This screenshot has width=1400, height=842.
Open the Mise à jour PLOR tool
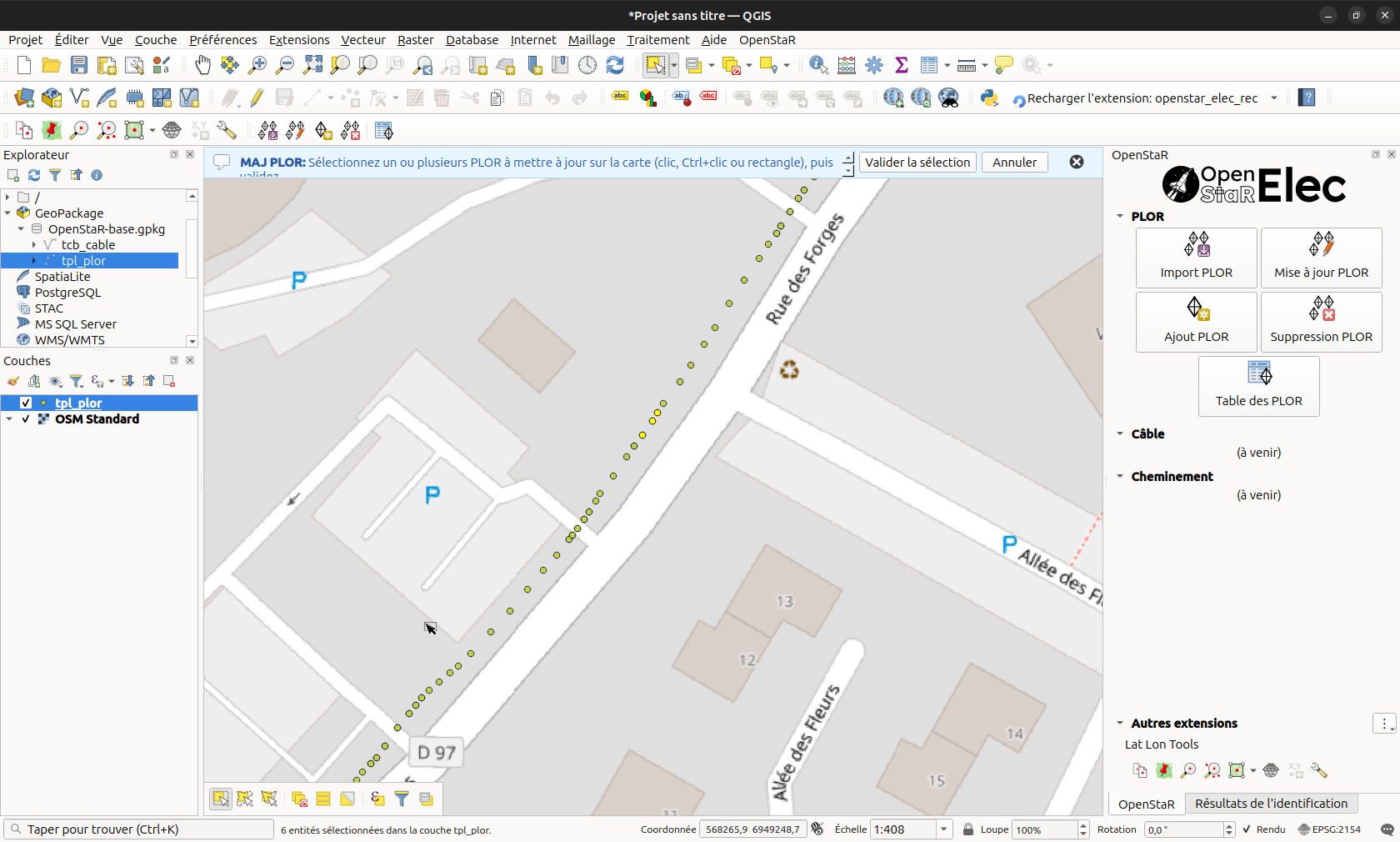point(1321,258)
